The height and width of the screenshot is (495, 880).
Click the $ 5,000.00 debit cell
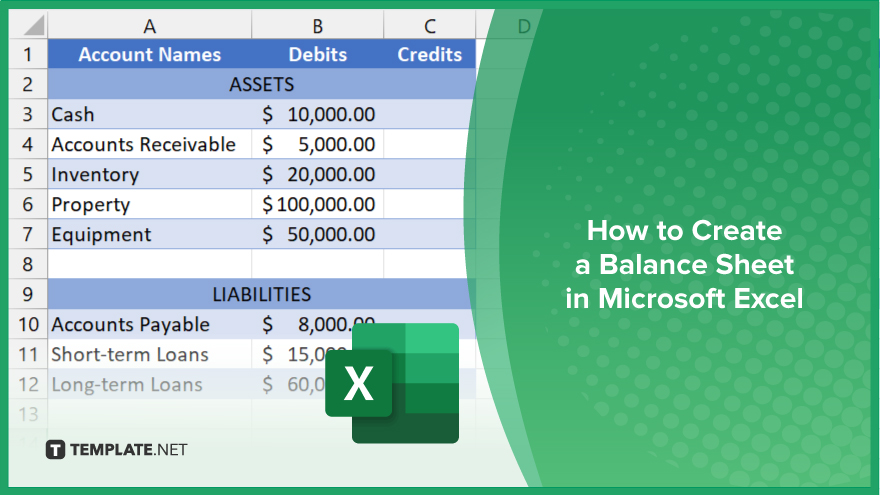click(x=318, y=144)
